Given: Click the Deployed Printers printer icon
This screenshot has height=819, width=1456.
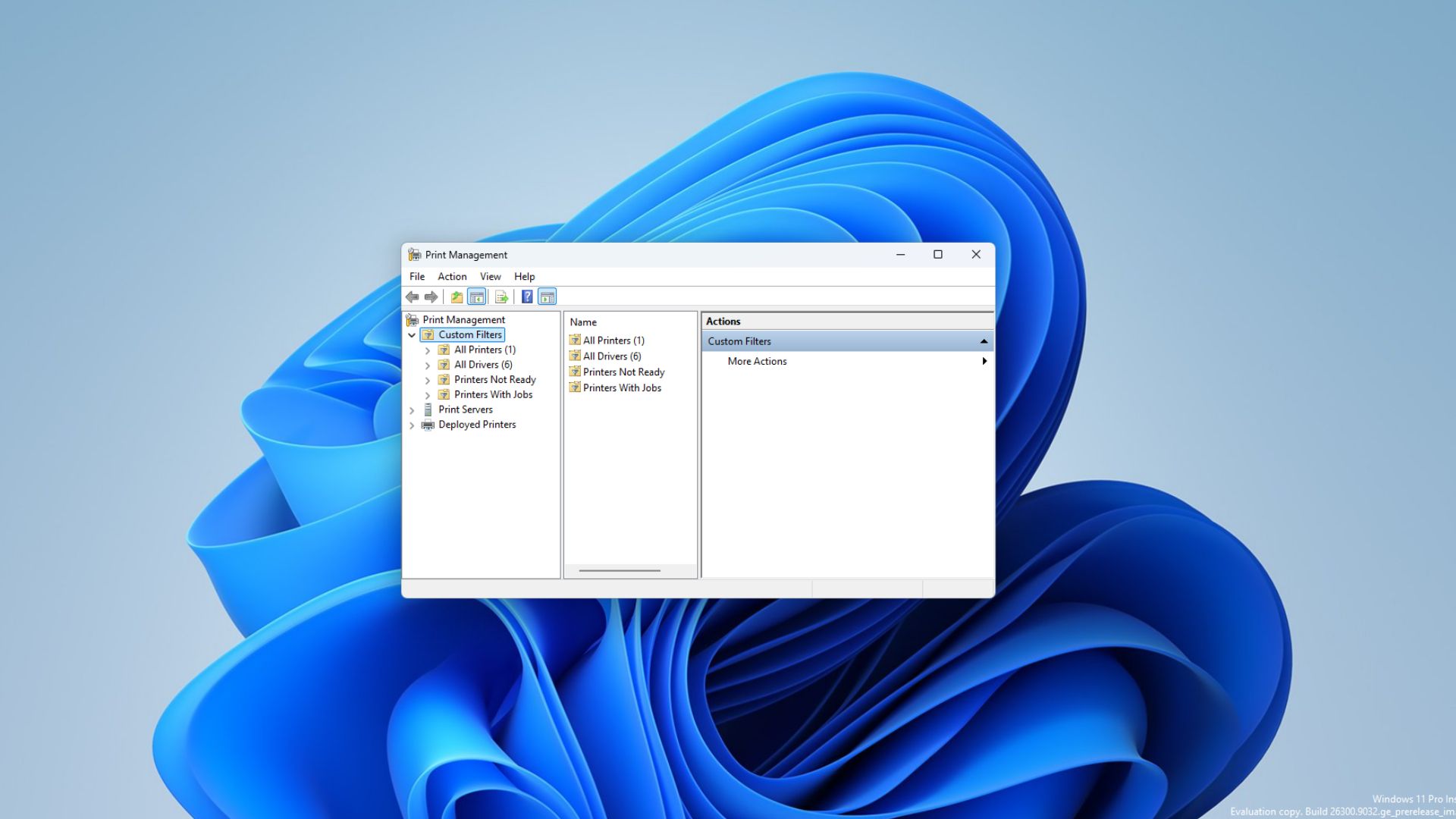Looking at the screenshot, I should point(428,425).
